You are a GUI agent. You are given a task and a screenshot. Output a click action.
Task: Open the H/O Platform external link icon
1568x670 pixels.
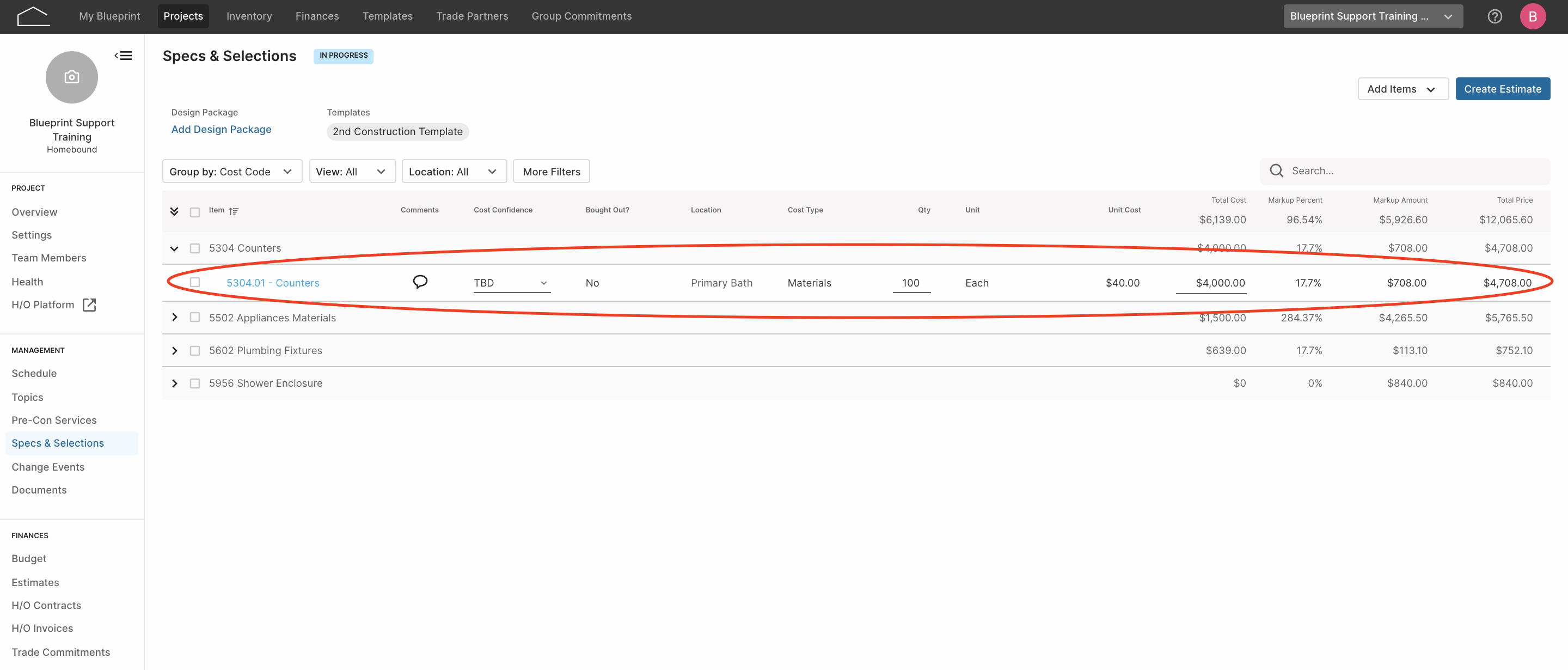(89, 304)
